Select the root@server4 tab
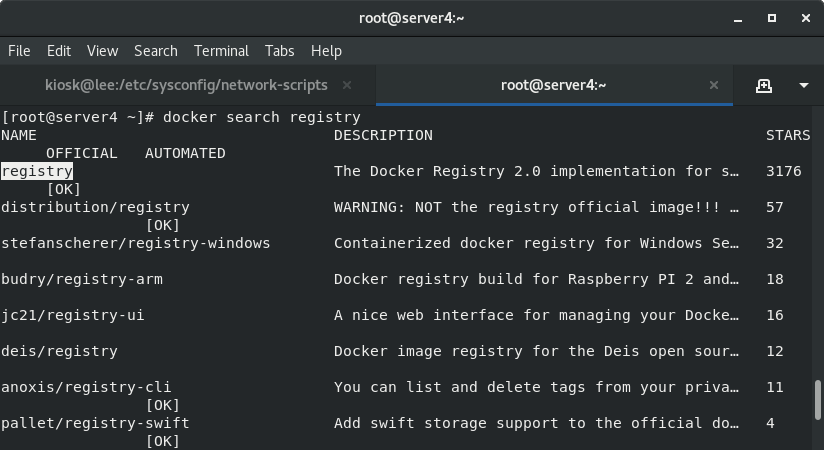824x450 pixels. pos(553,85)
